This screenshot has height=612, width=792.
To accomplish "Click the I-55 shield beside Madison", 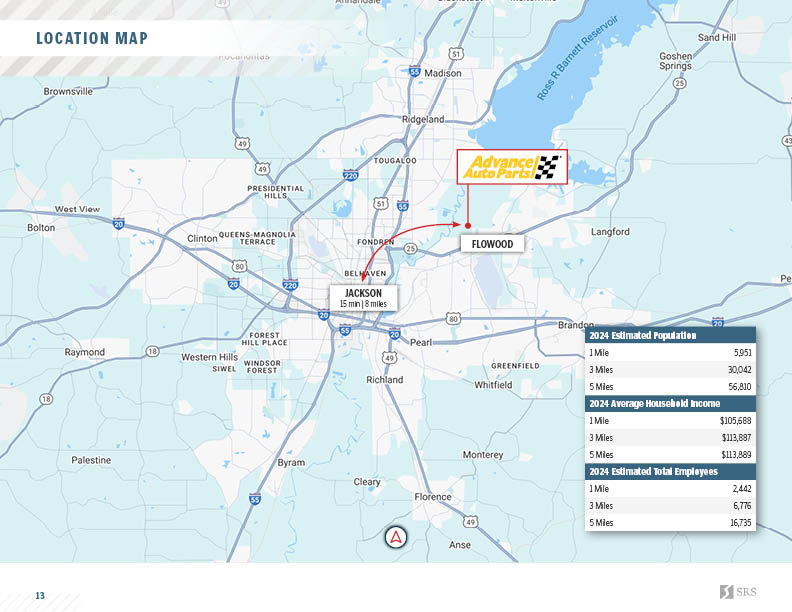I will pos(415,71).
